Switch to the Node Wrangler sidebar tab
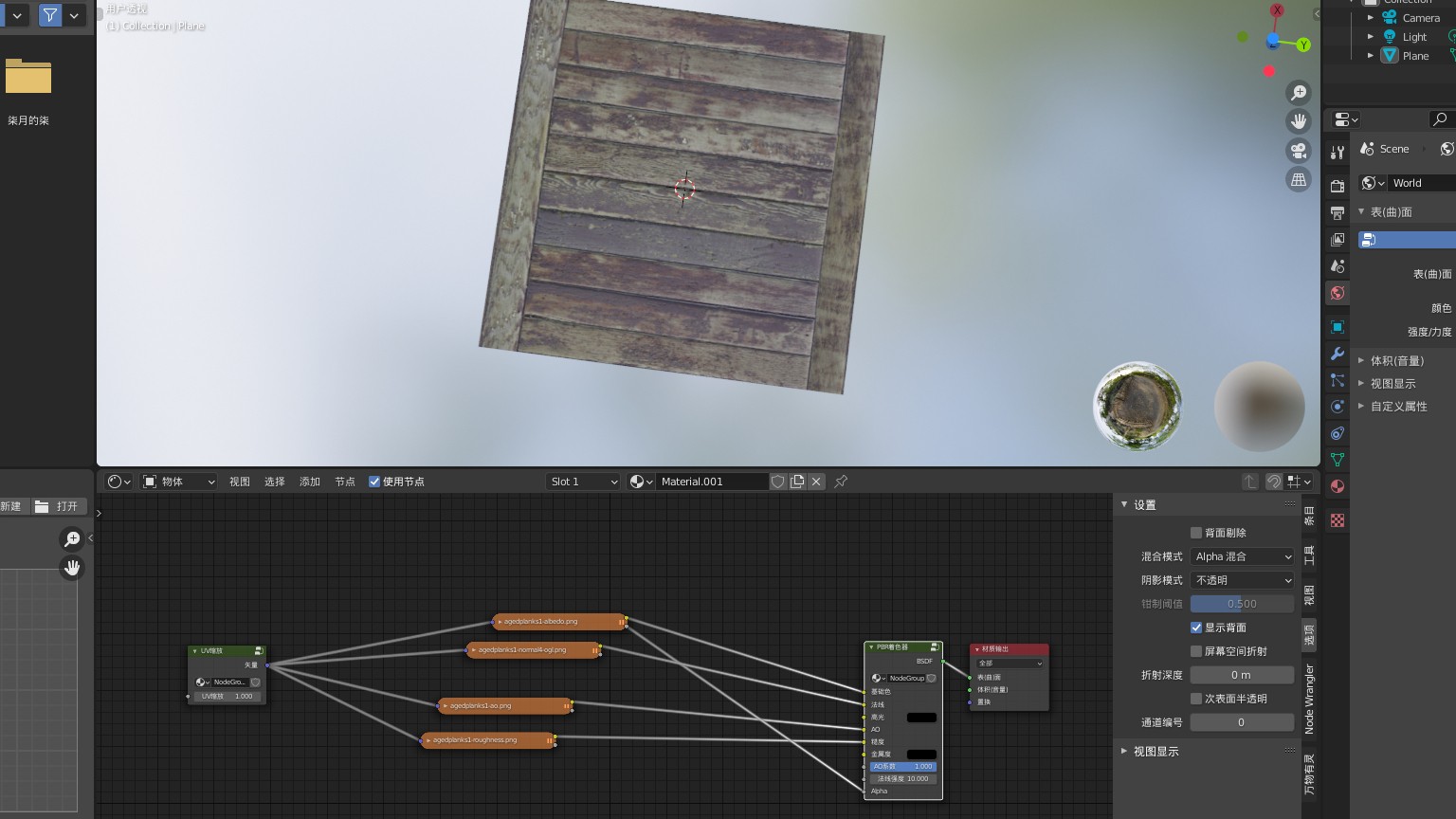Screen dimensions: 1456x819 click(x=1309, y=699)
